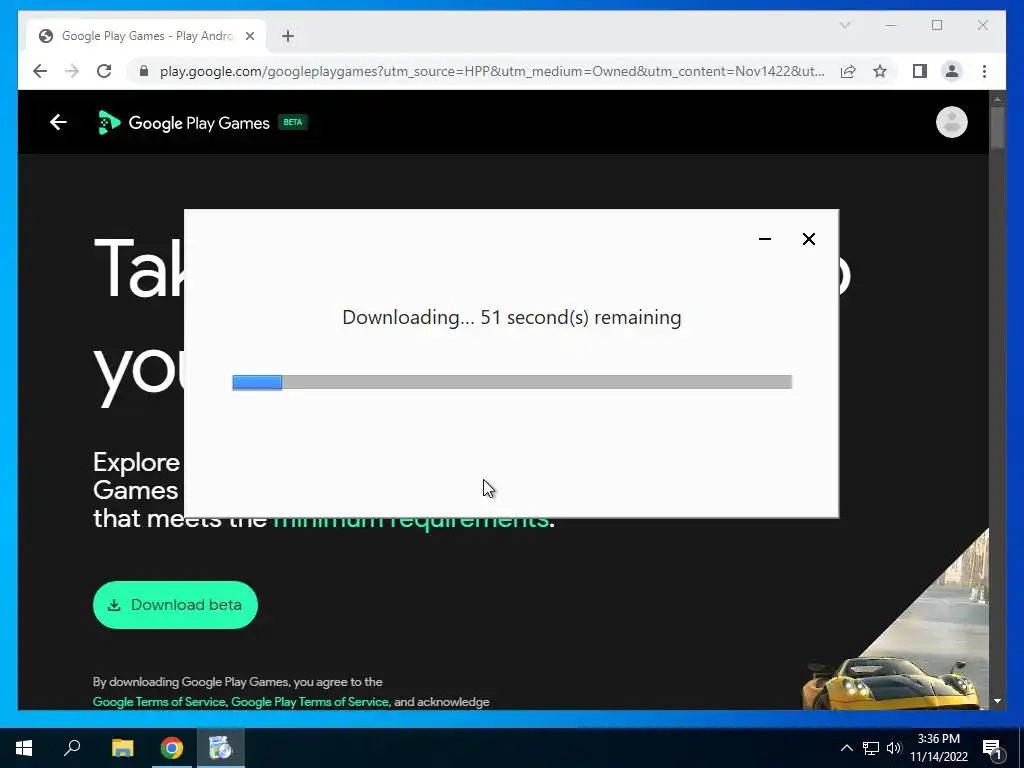Open Windows taskbar search
This screenshot has height=768, width=1024.
(x=72, y=748)
